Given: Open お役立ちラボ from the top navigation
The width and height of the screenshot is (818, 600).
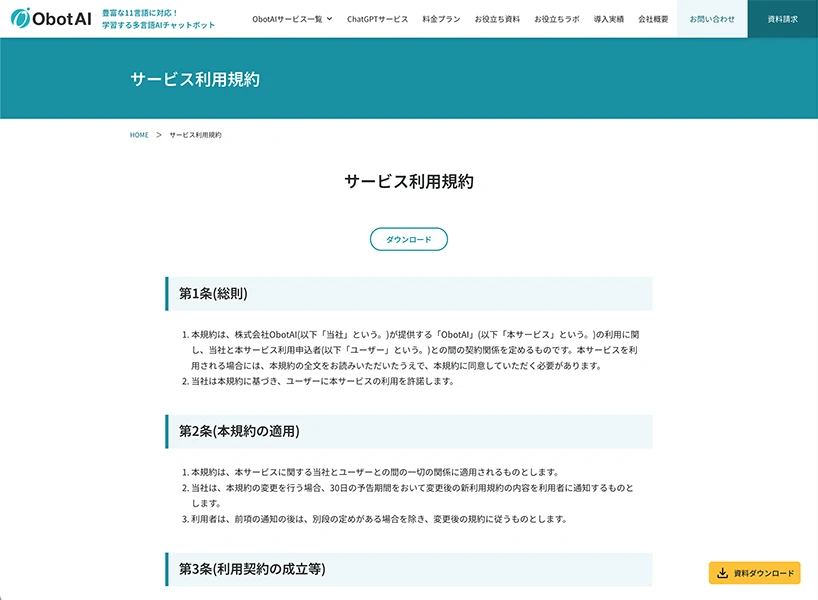Looking at the screenshot, I should (x=557, y=19).
